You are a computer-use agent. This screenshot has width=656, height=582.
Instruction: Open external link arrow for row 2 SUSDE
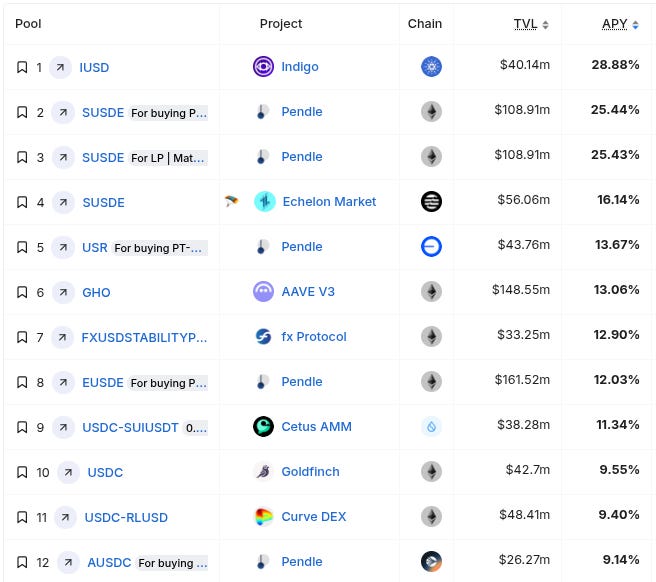[x=63, y=112]
